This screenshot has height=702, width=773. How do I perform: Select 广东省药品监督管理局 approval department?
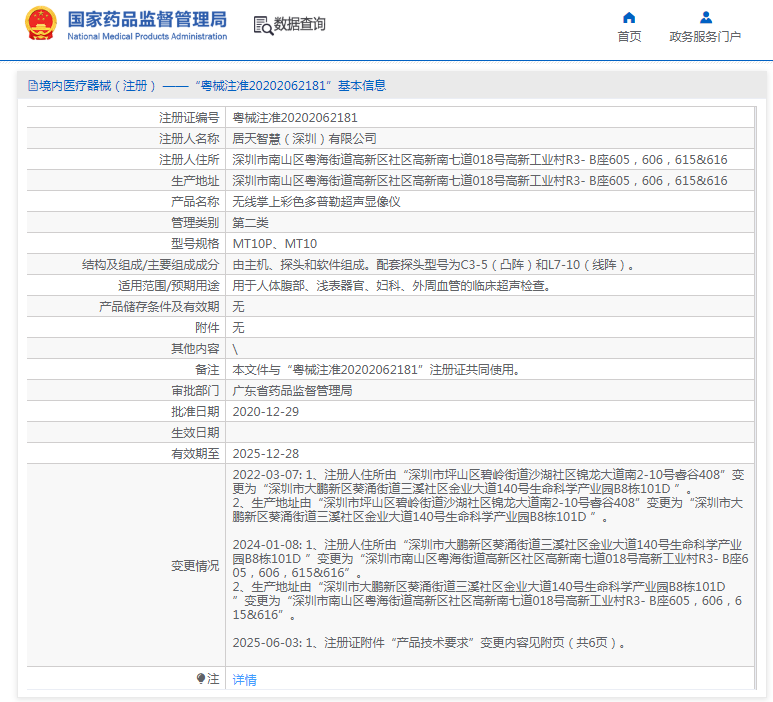coord(292,391)
